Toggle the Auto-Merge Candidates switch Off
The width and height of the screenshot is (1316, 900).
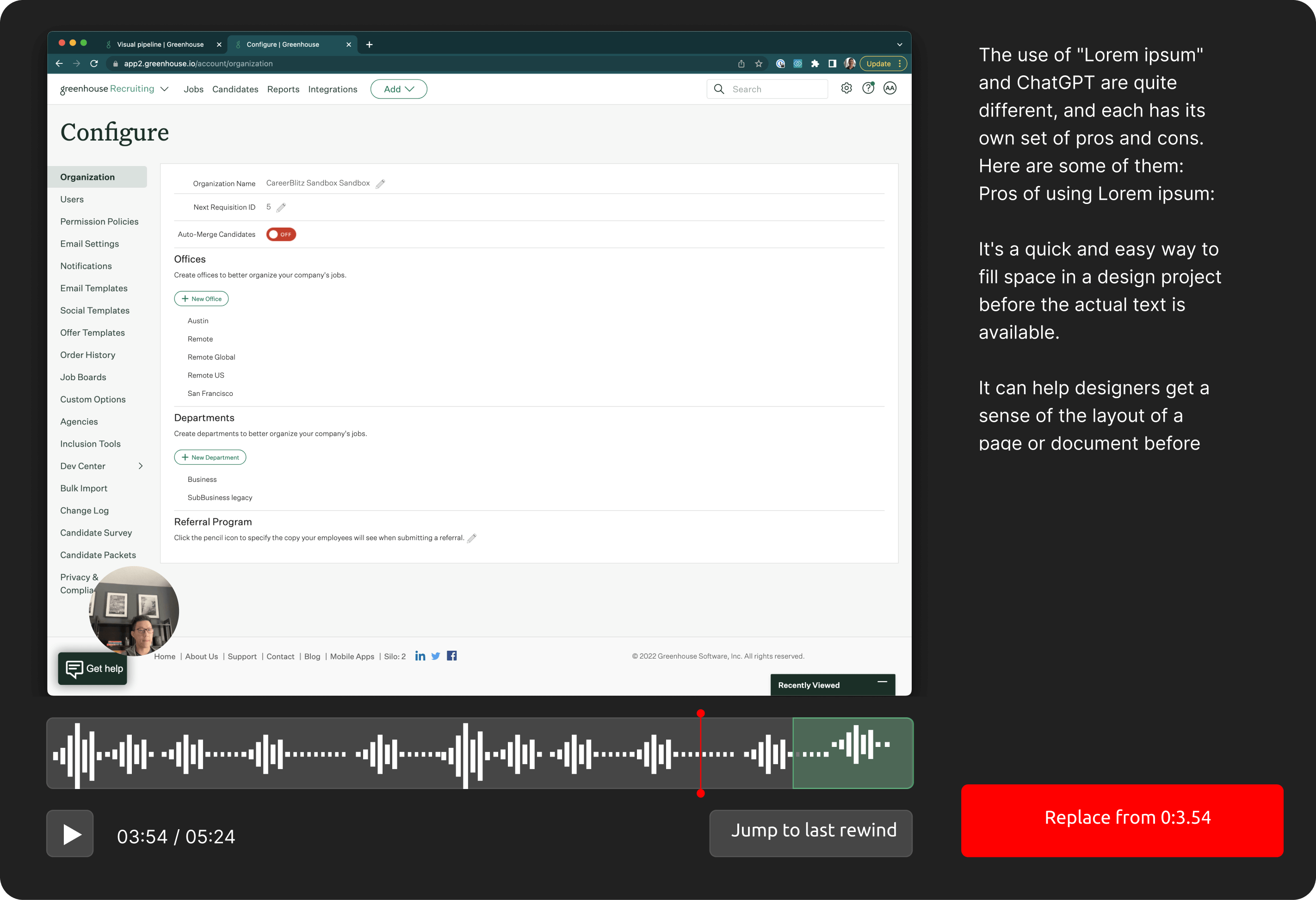(x=280, y=234)
